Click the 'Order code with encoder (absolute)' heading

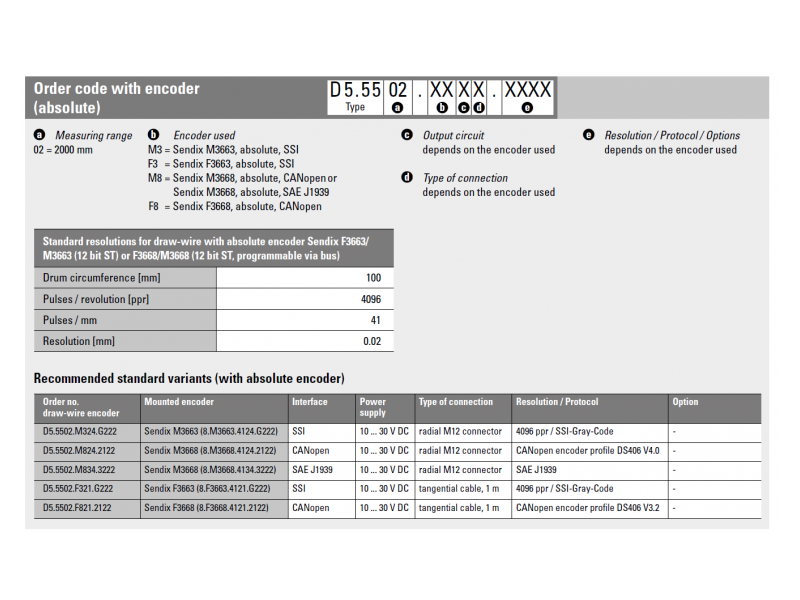coord(116,97)
